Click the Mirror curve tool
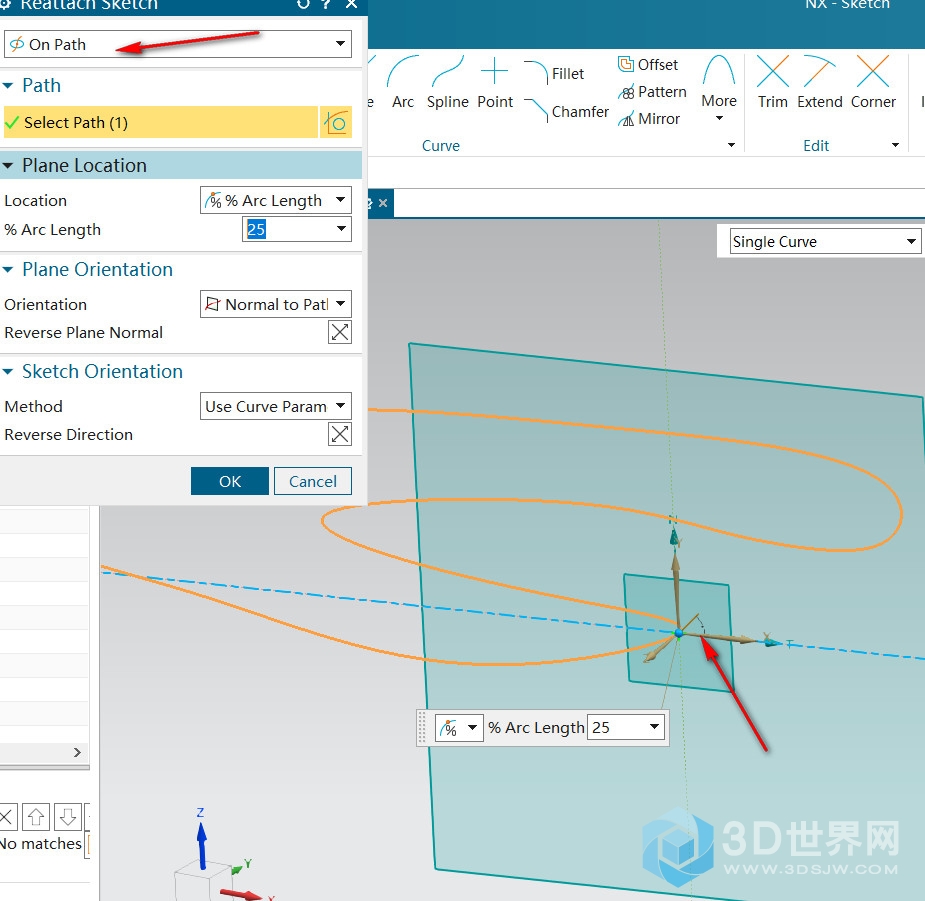 click(x=649, y=118)
